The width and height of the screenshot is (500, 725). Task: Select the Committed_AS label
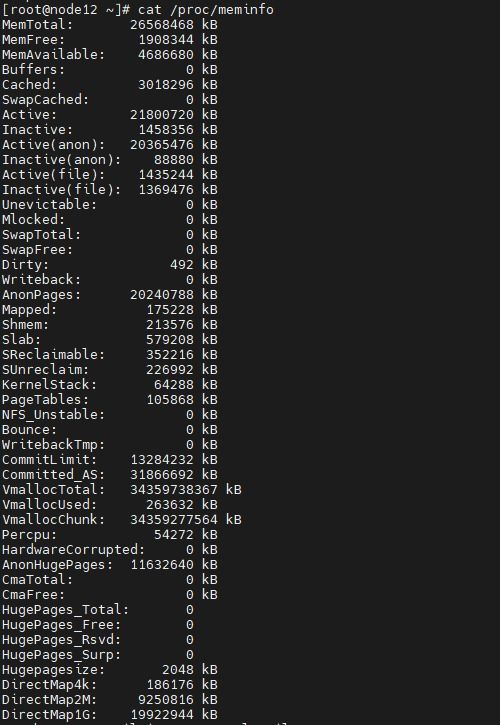coord(54,475)
